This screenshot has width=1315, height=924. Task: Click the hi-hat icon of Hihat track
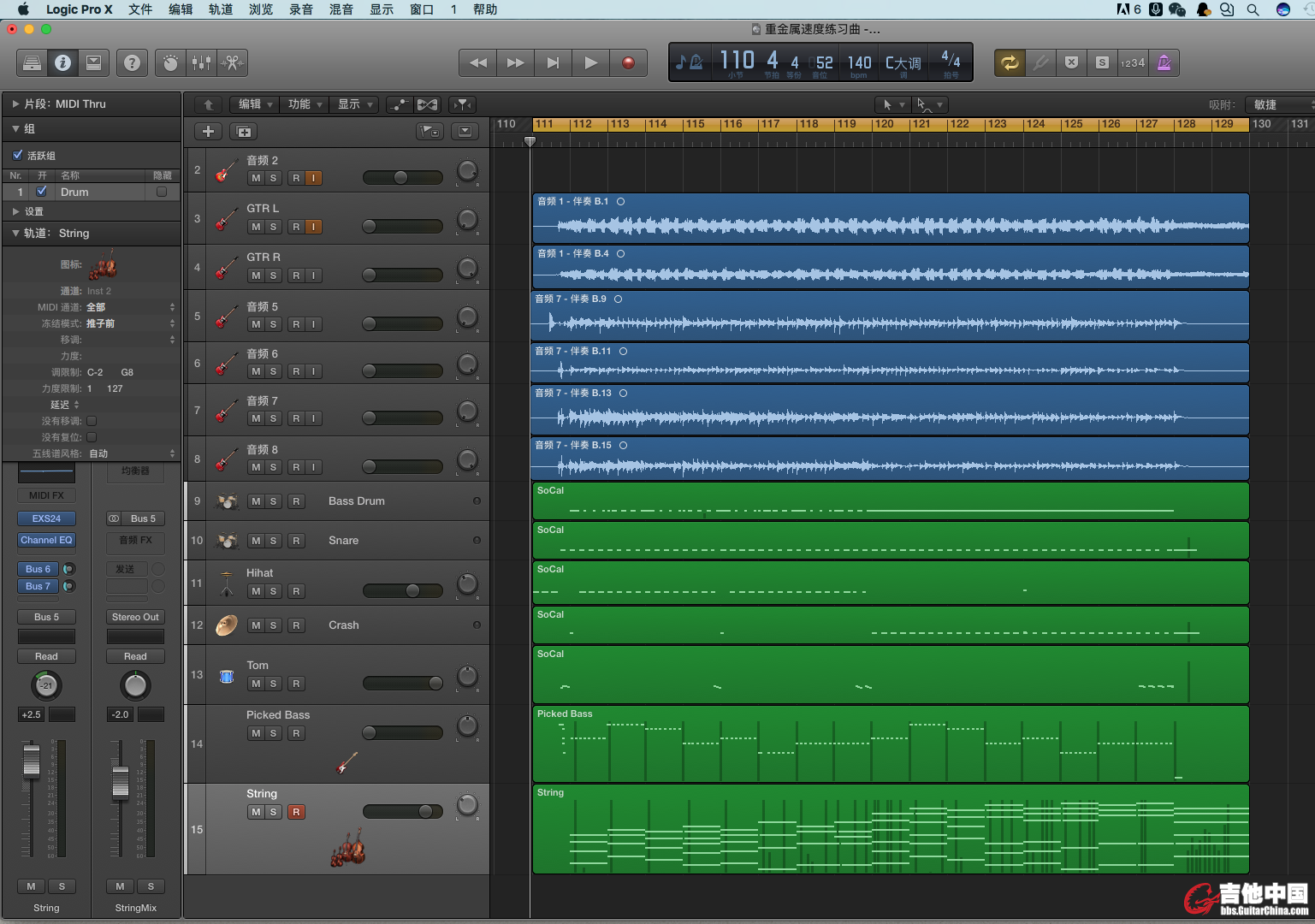click(x=227, y=583)
